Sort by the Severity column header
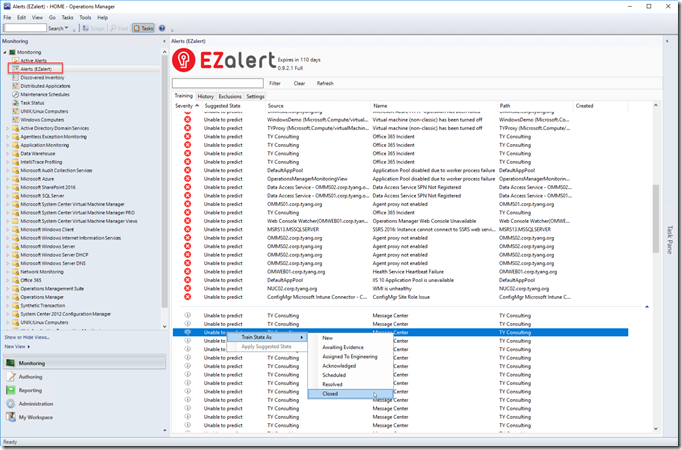 (187, 106)
